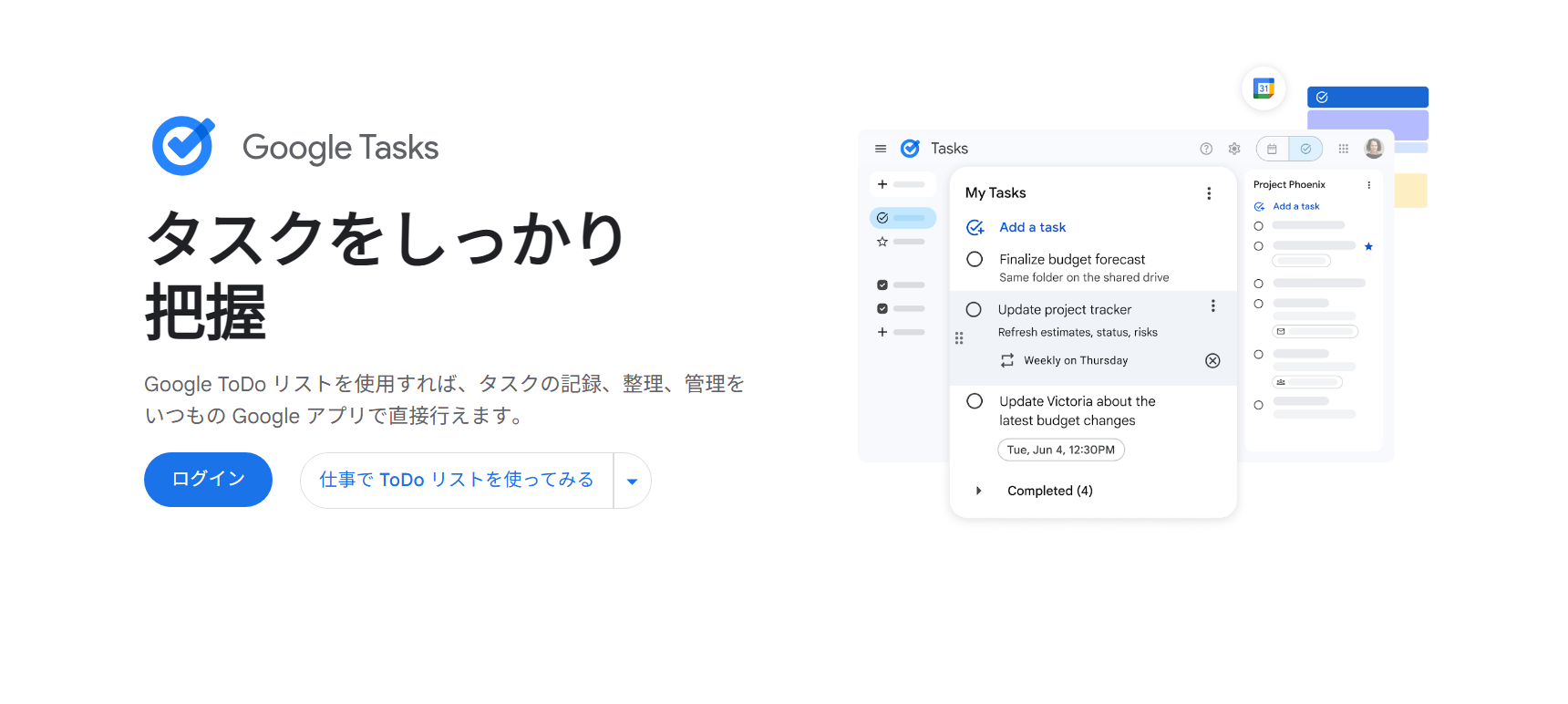The height and width of the screenshot is (704, 1568).
Task: Open the Google apps grid
Action: [1343, 149]
